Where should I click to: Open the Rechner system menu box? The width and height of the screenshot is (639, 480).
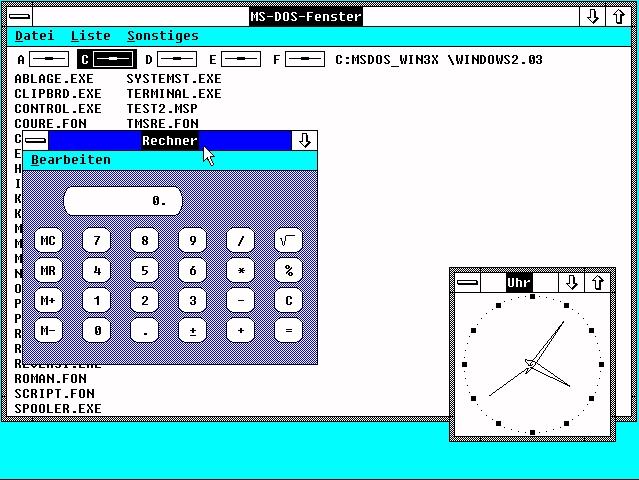36,141
